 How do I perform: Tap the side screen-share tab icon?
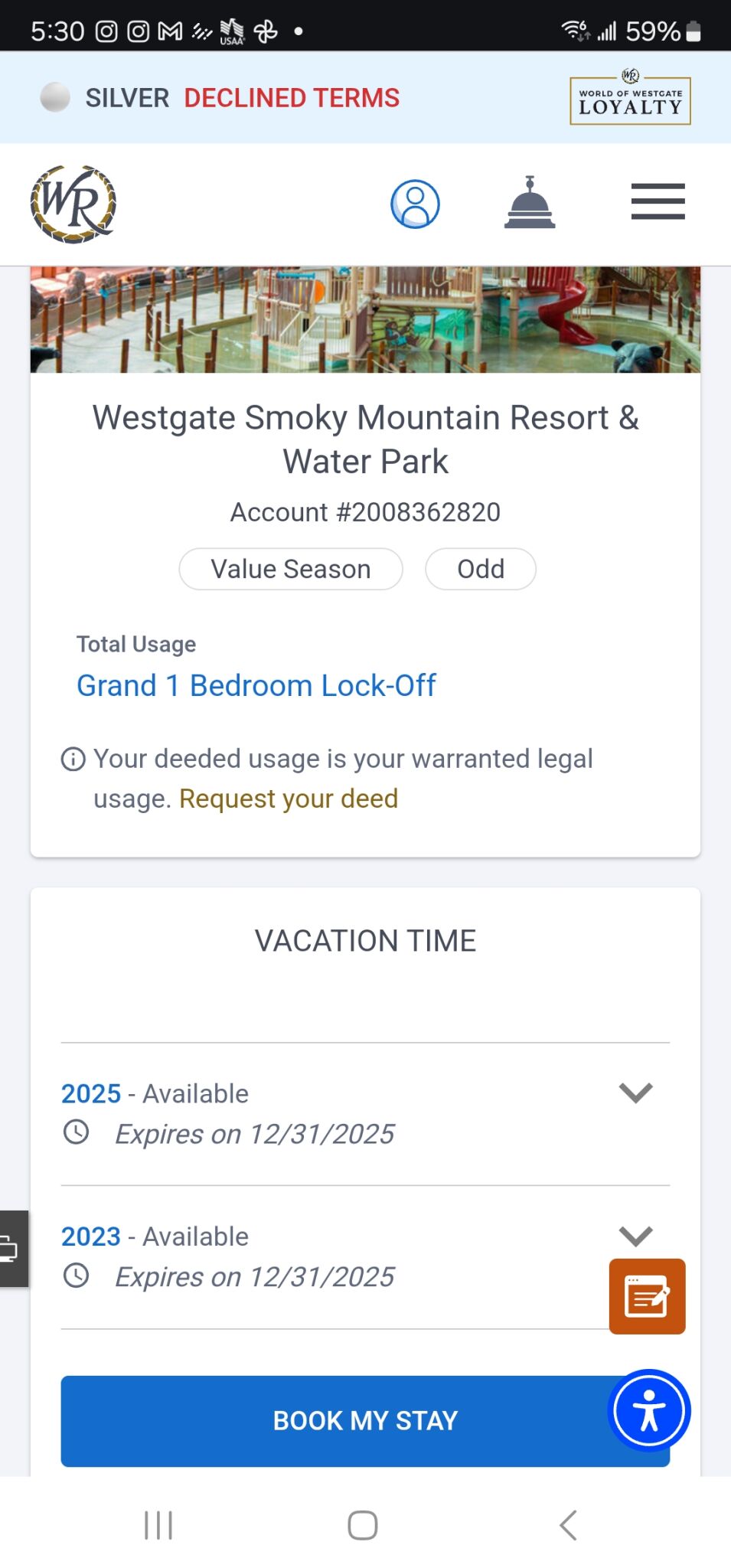11,1249
